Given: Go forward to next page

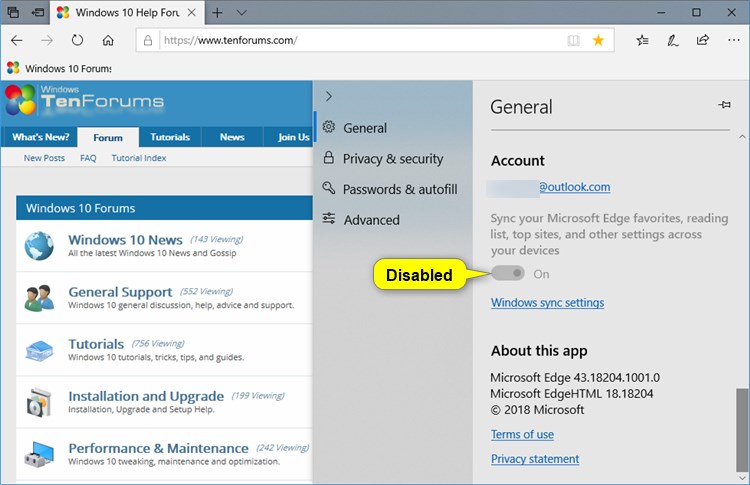Looking at the screenshot, I should (x=47, y=41).
